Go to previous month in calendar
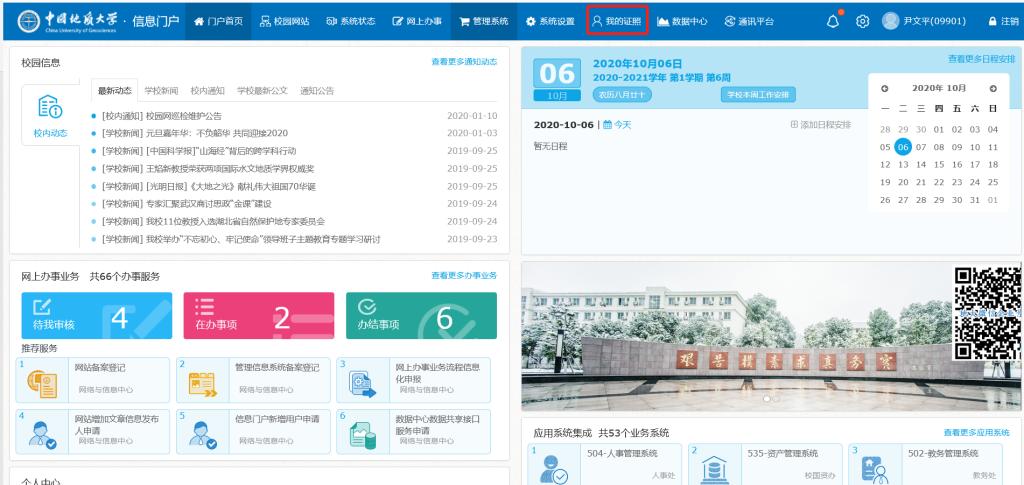 pos(884,89)
